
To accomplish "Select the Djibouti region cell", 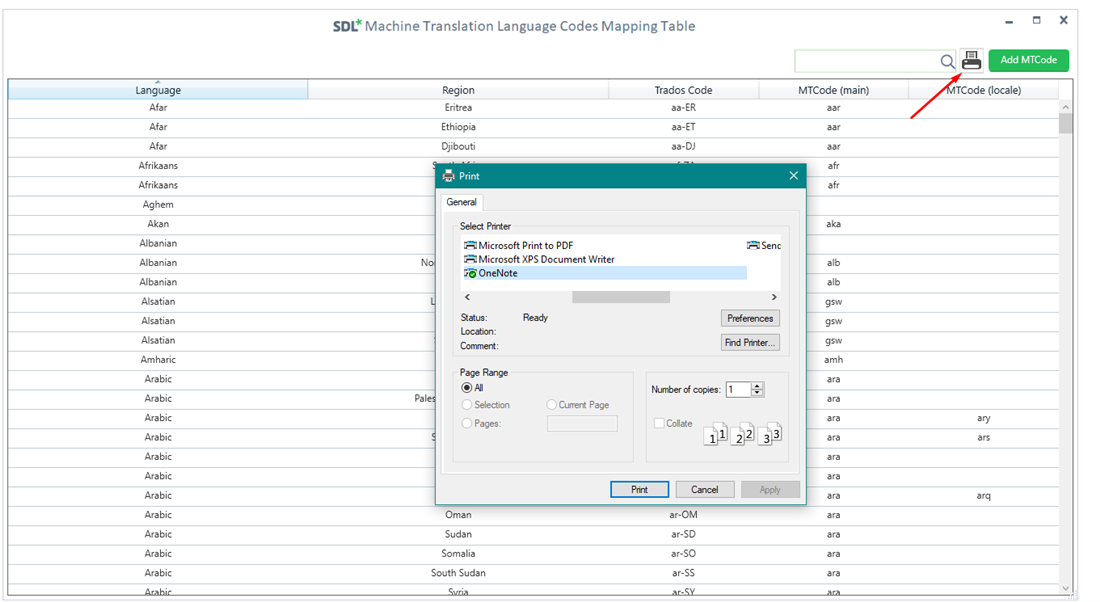I will (x=458, y=147).
